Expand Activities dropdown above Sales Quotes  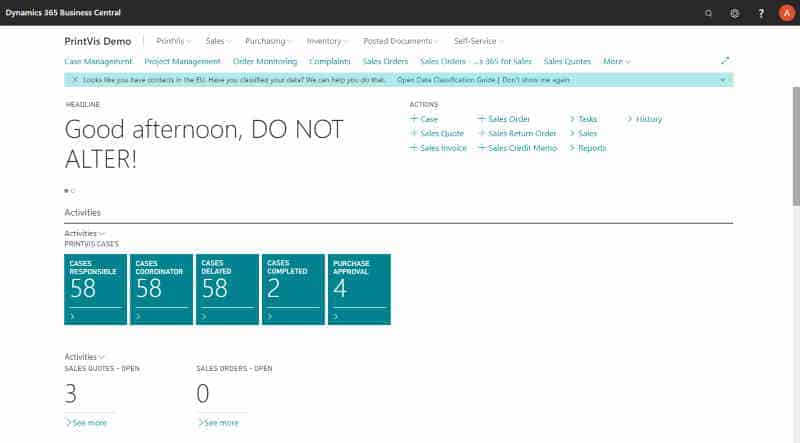pos(84,357)
